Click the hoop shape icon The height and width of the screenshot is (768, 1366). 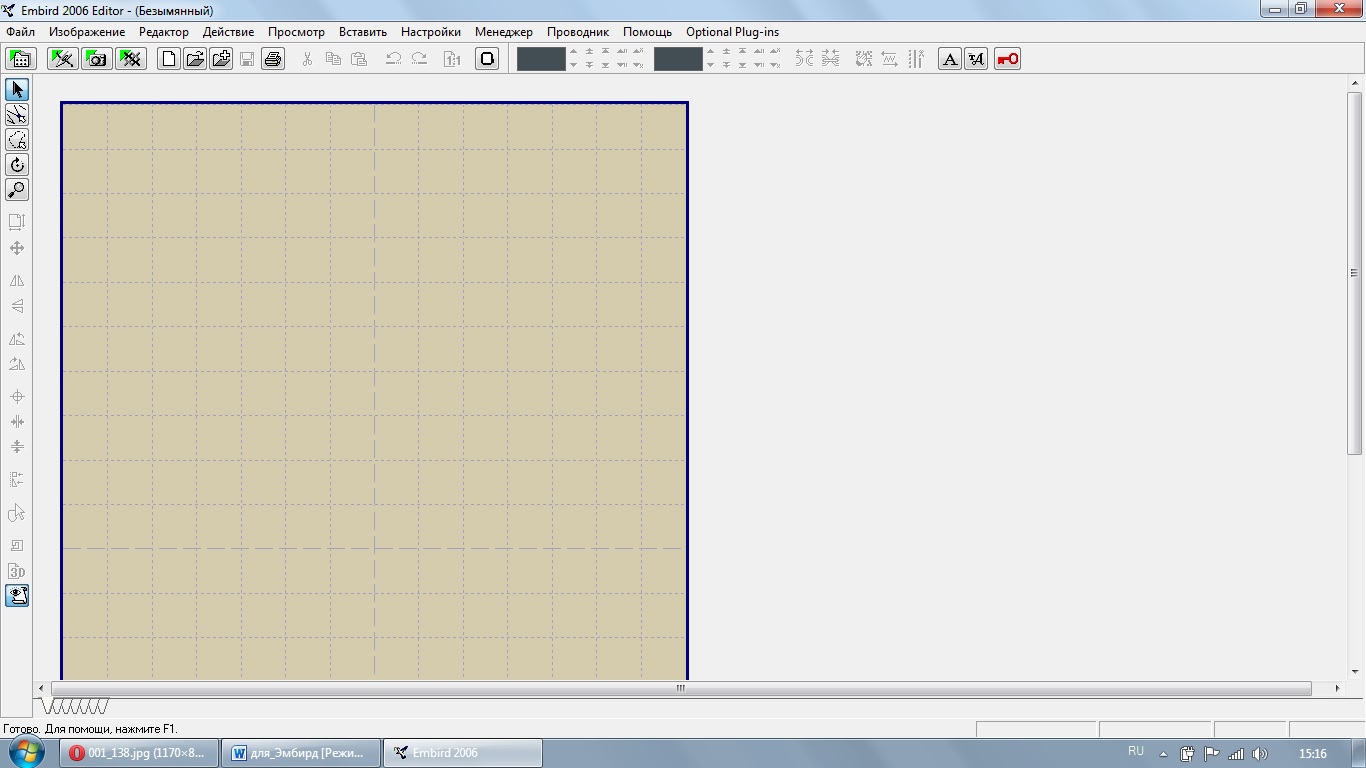pos(487,59)
